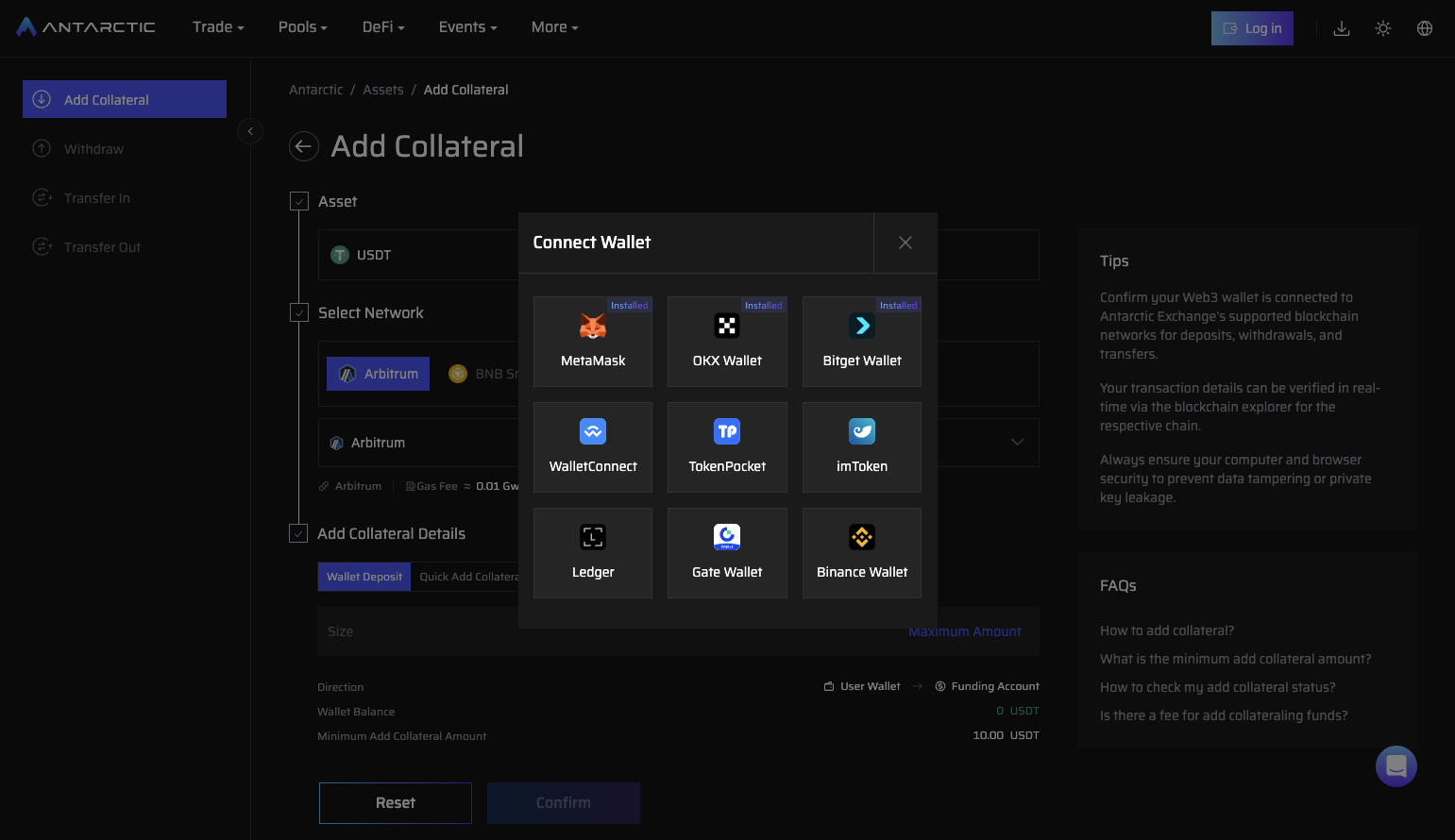This screenshot has width=1455, height=840.
Task: Go back using the arrow beside Add Collateral
Action: point(304,146)
